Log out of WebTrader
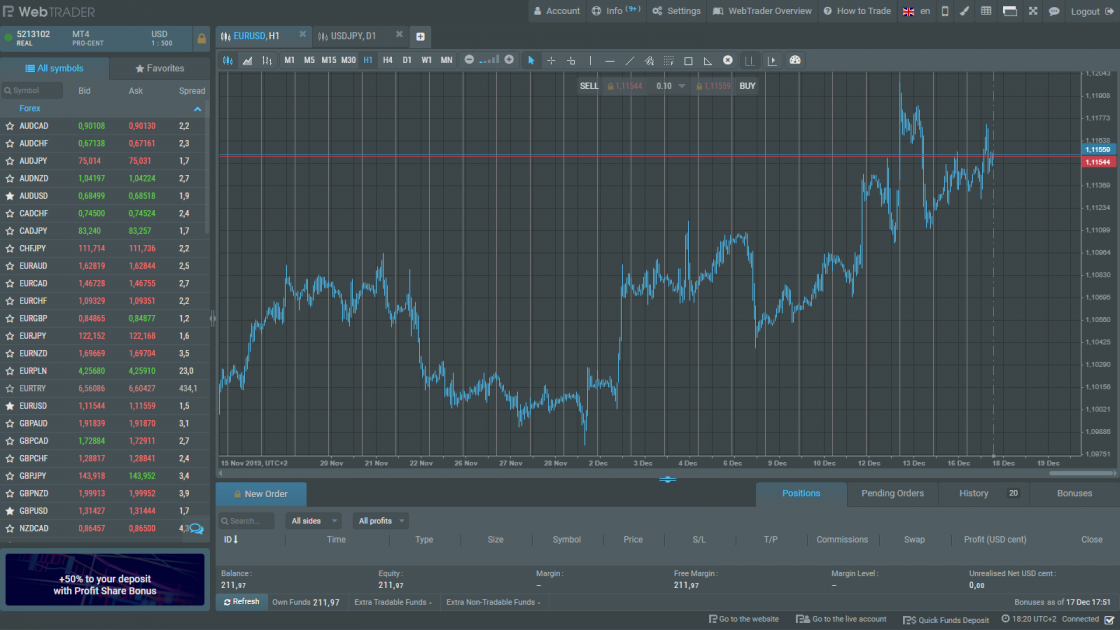The width and height of the screenshot is (1120, 630). click(x=1092, y=11)
